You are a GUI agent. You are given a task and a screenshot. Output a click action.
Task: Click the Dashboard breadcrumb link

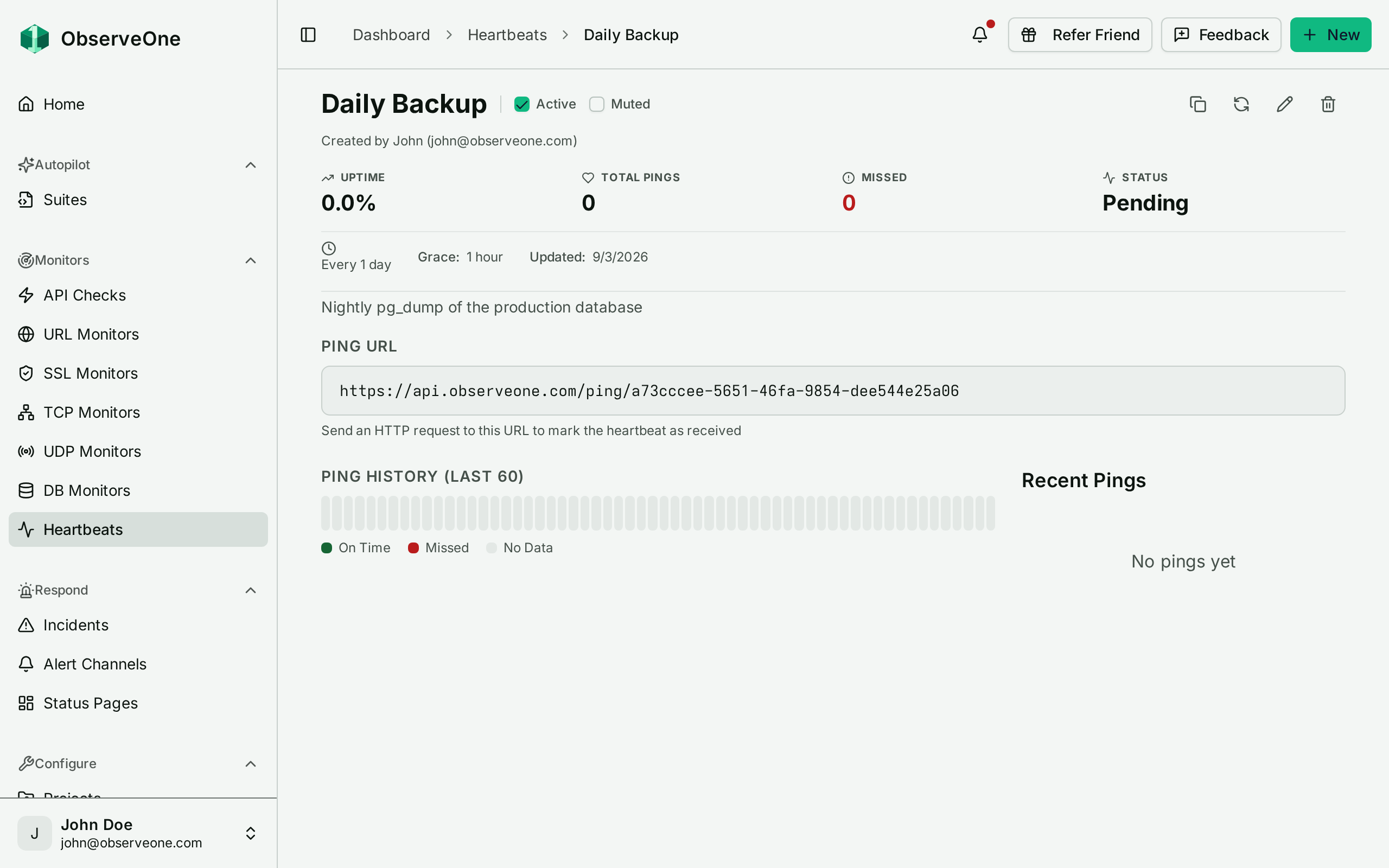[391, 35]
